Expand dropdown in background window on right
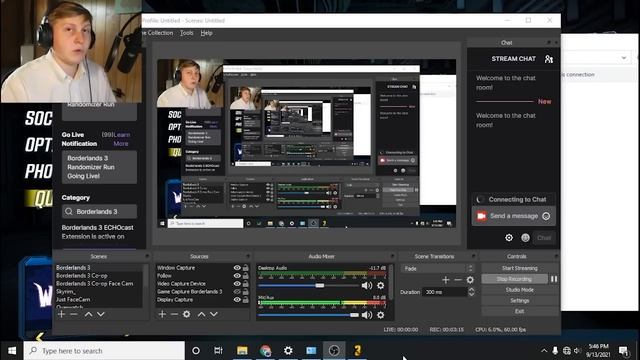This screenshot has height=360, width=640. point(624,58)
